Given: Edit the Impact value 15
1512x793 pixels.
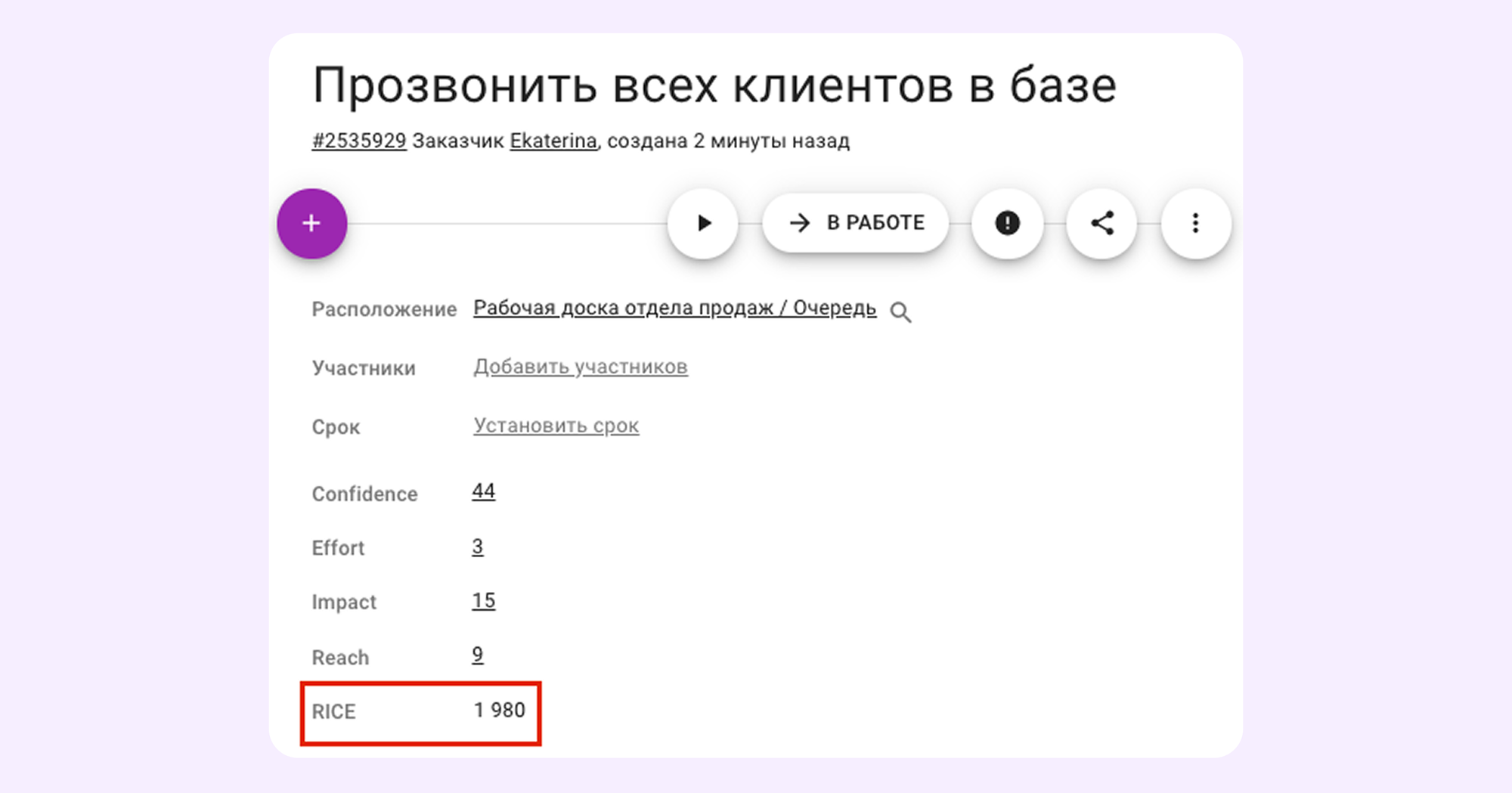Looking at the screenshot, I should coord(483,602).
